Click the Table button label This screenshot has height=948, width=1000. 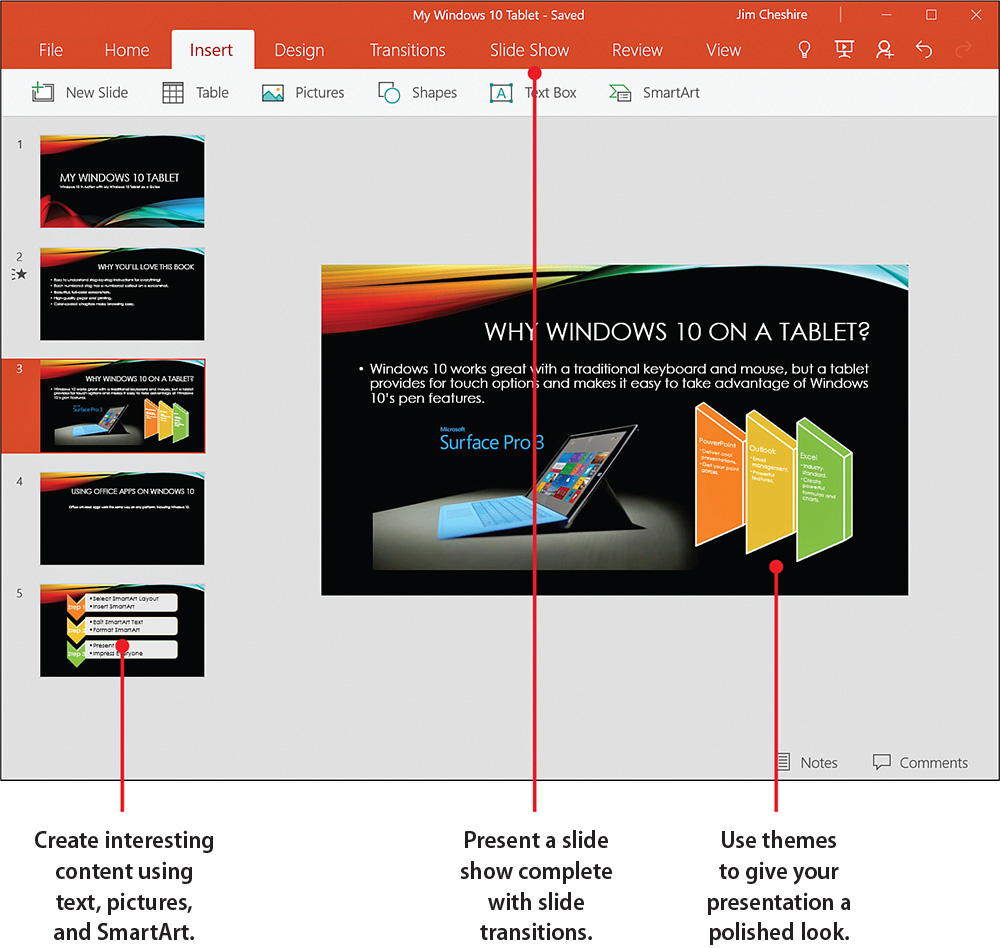click(x=212, y=93)
